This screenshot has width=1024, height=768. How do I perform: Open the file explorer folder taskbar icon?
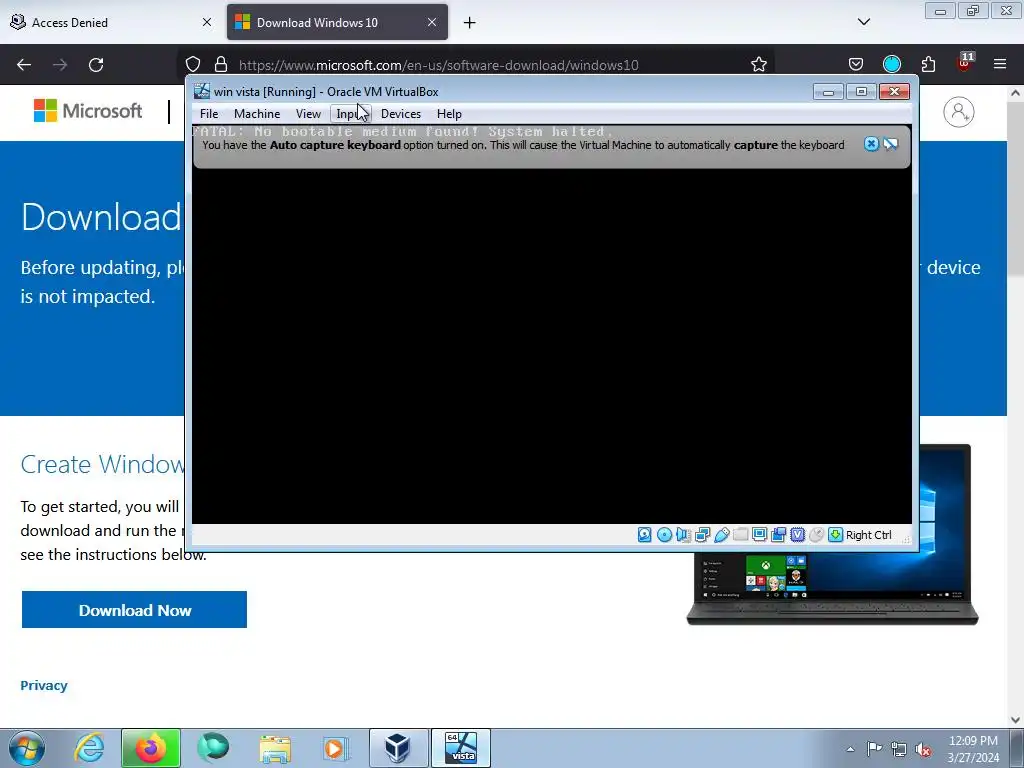coord(276,748)
